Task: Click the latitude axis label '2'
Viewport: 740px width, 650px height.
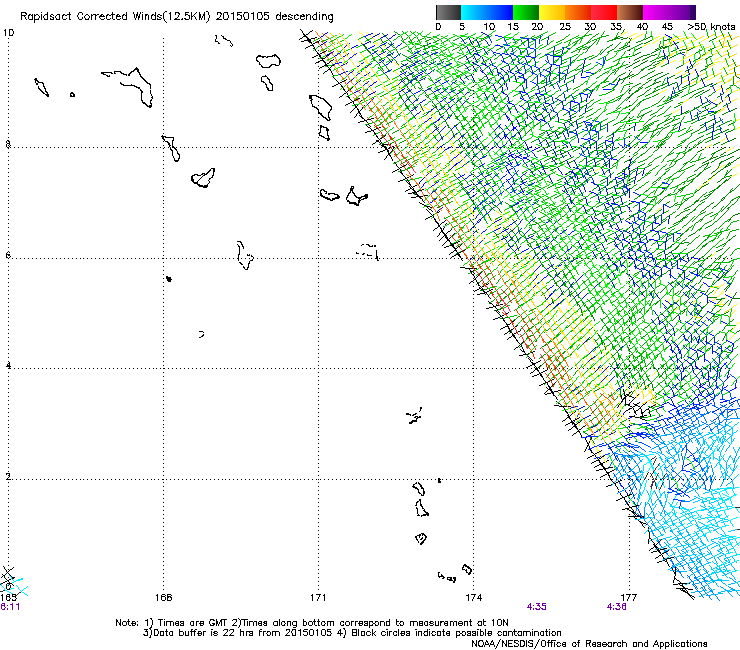Action: [x=8, y=476]
